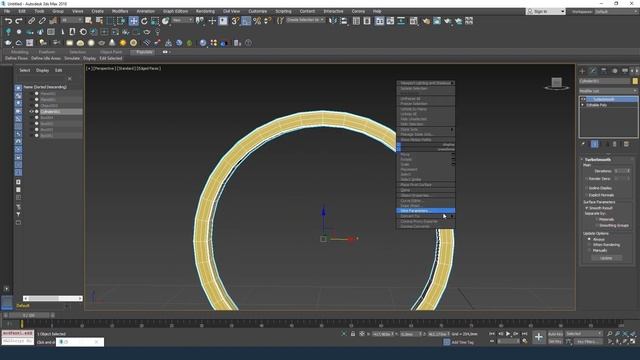Activate the Select and Uniform Scale tool

point(155,21)
